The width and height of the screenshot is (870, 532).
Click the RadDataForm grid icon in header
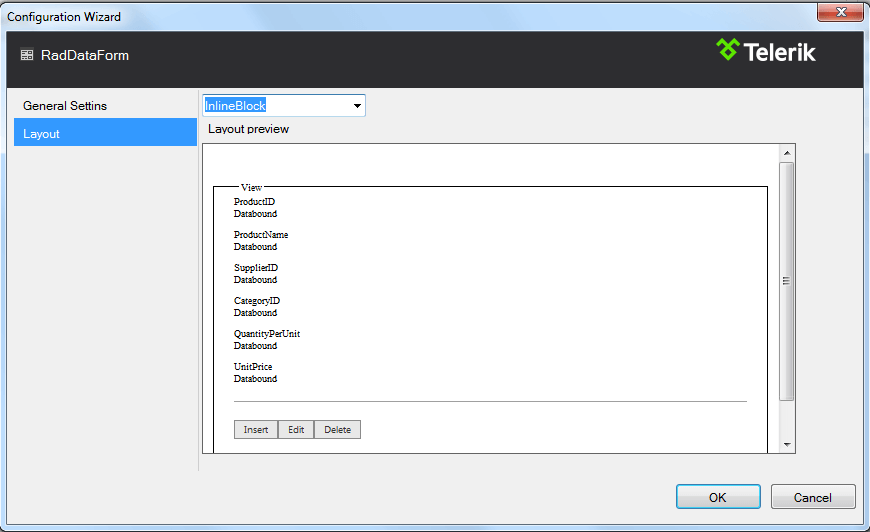[x=27, y=55]
